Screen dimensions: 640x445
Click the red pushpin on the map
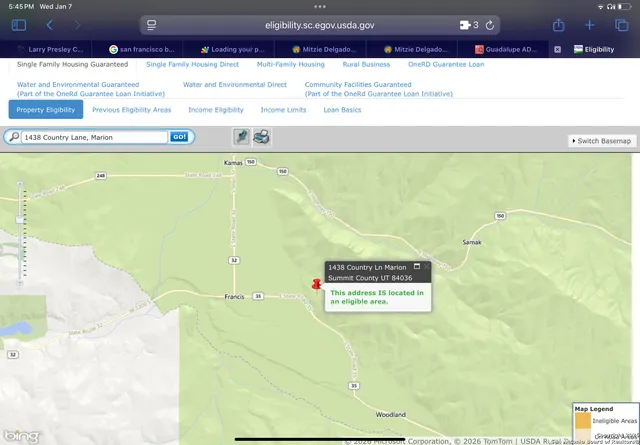[317, 284]
